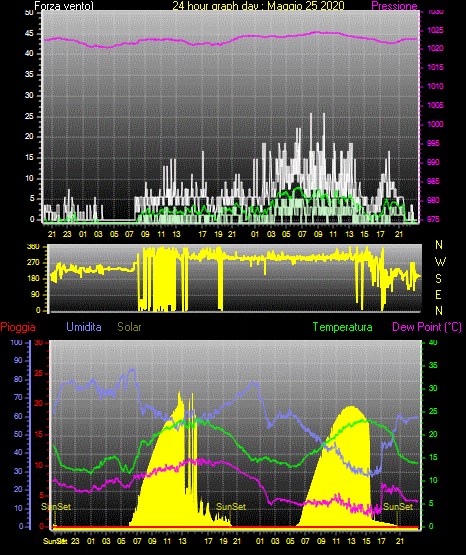The image size is (466, 555).
Task: Click the 360 value on the wind direction axis
Action: pyautogui.click(x=33, y=247)
